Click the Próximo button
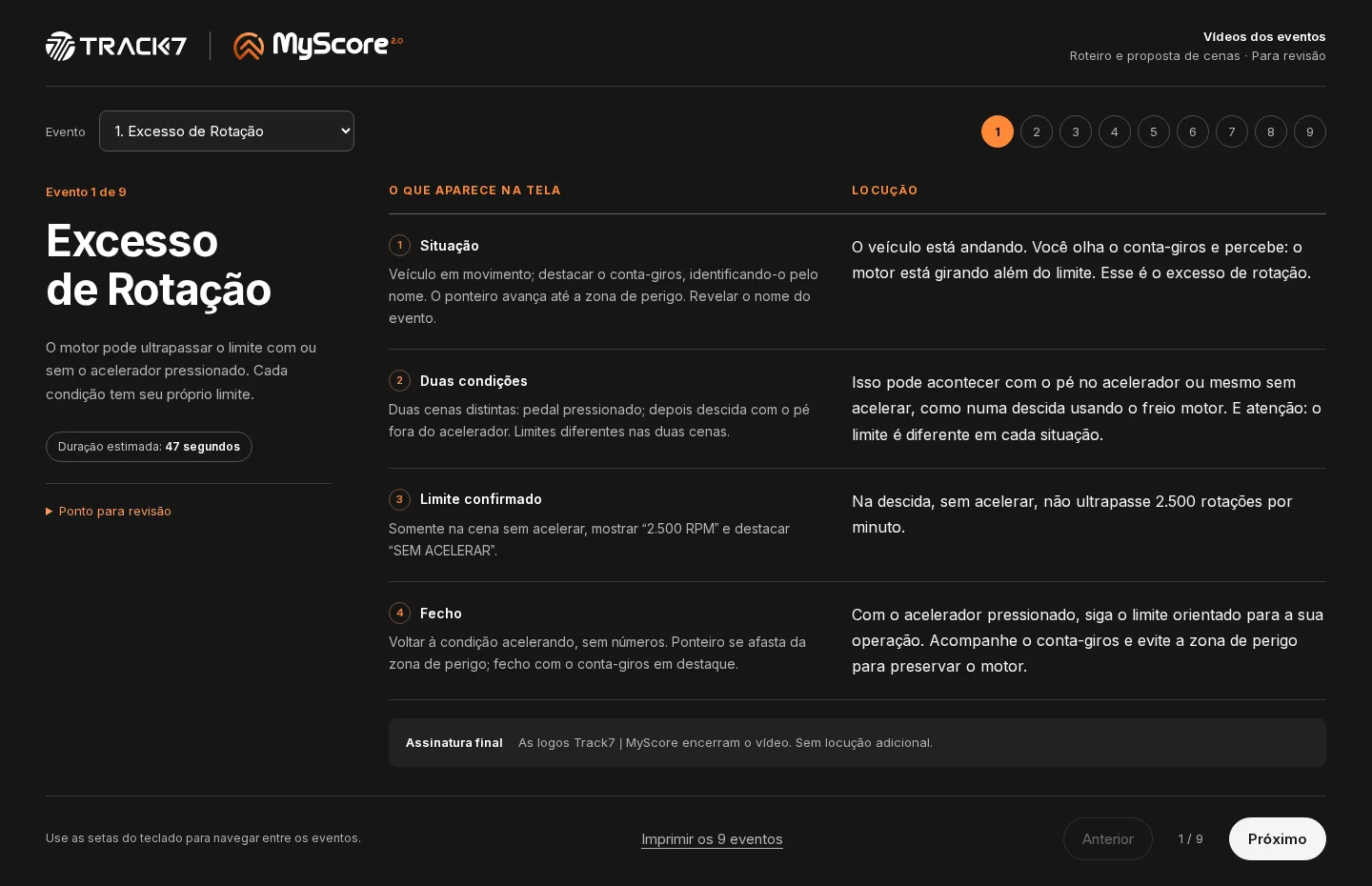1372x886 pixels. (x=1278, y=839)
